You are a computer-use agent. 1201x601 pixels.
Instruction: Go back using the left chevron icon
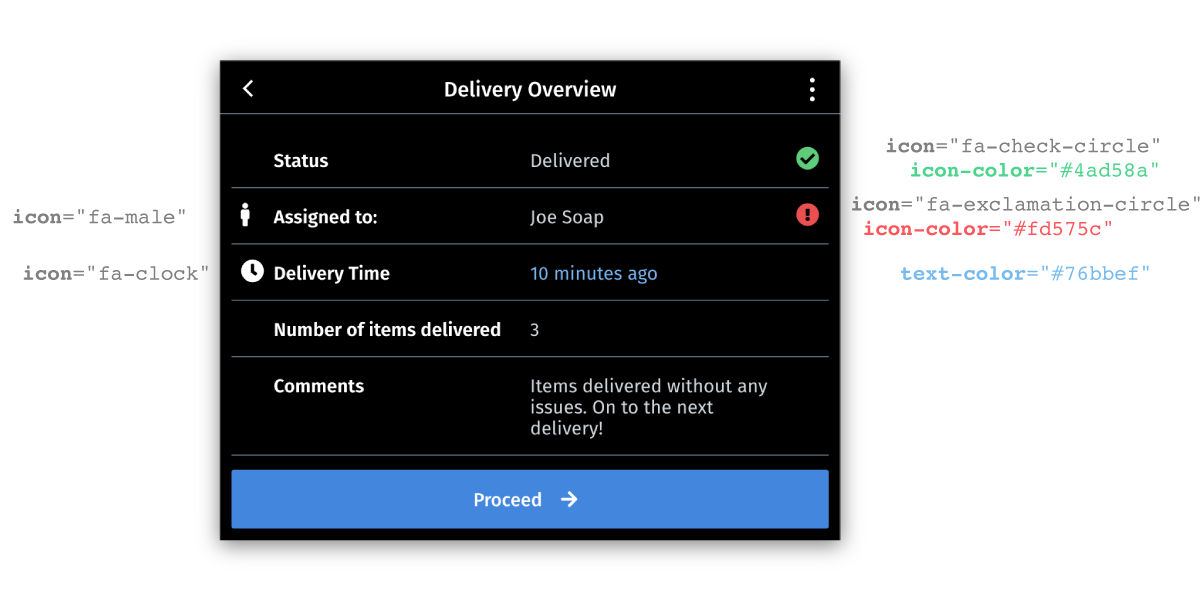point(248,89)
